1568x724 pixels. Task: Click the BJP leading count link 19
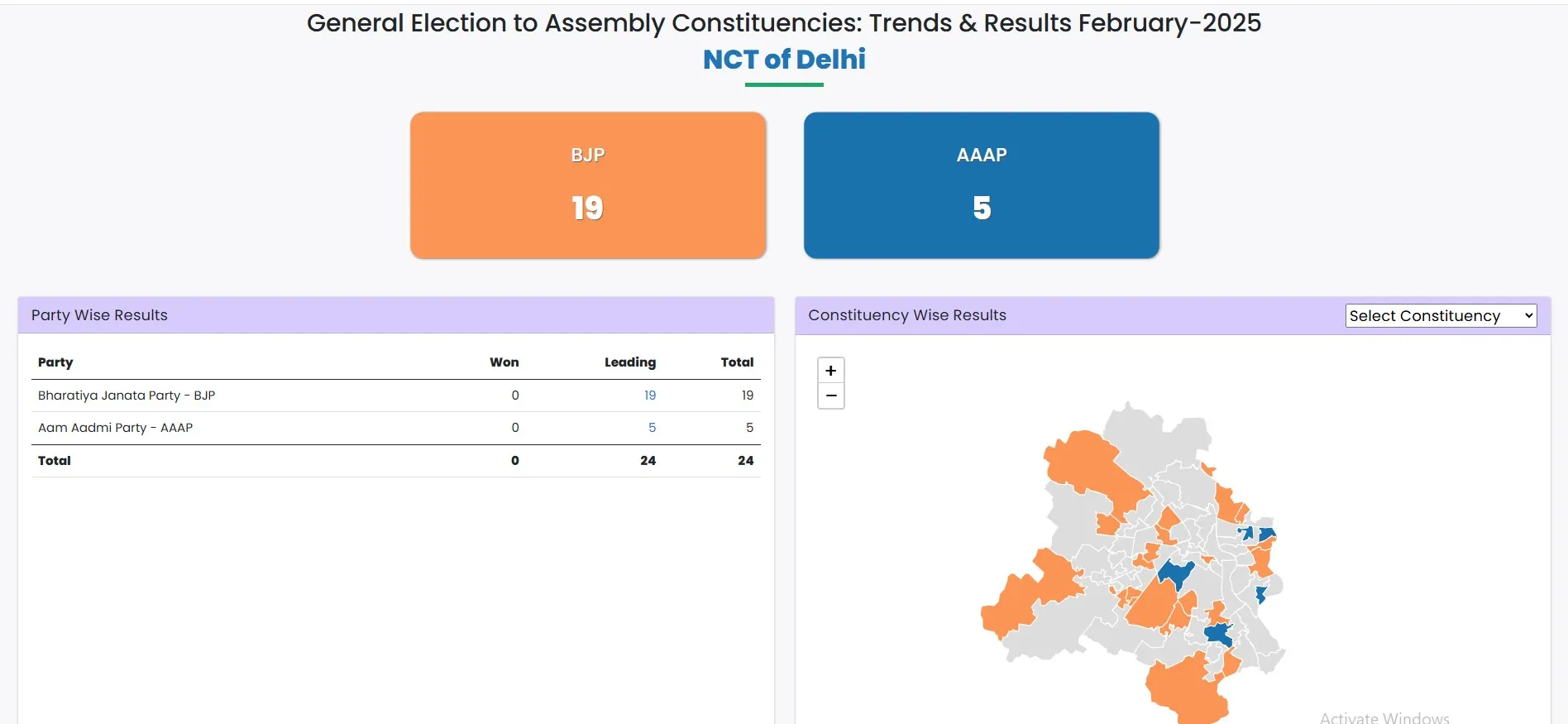click(x=650, y=395)
